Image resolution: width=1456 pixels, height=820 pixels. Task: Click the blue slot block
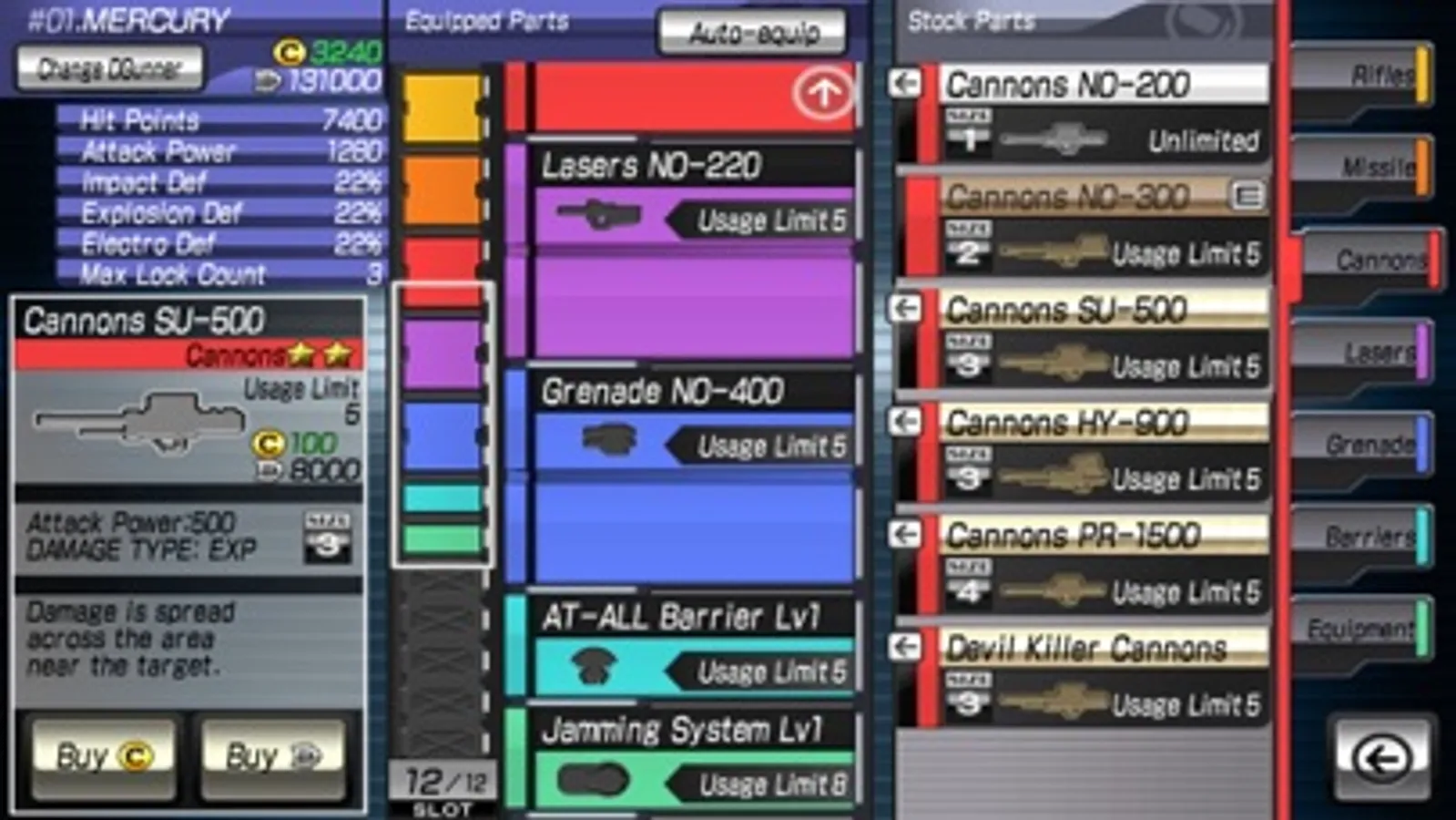[x=442, y=436]
